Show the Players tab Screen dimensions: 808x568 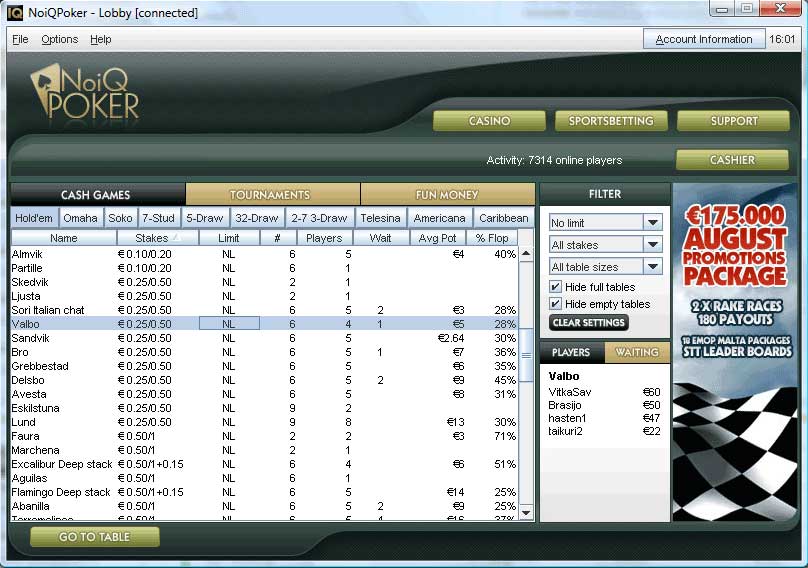click(571, 352)
